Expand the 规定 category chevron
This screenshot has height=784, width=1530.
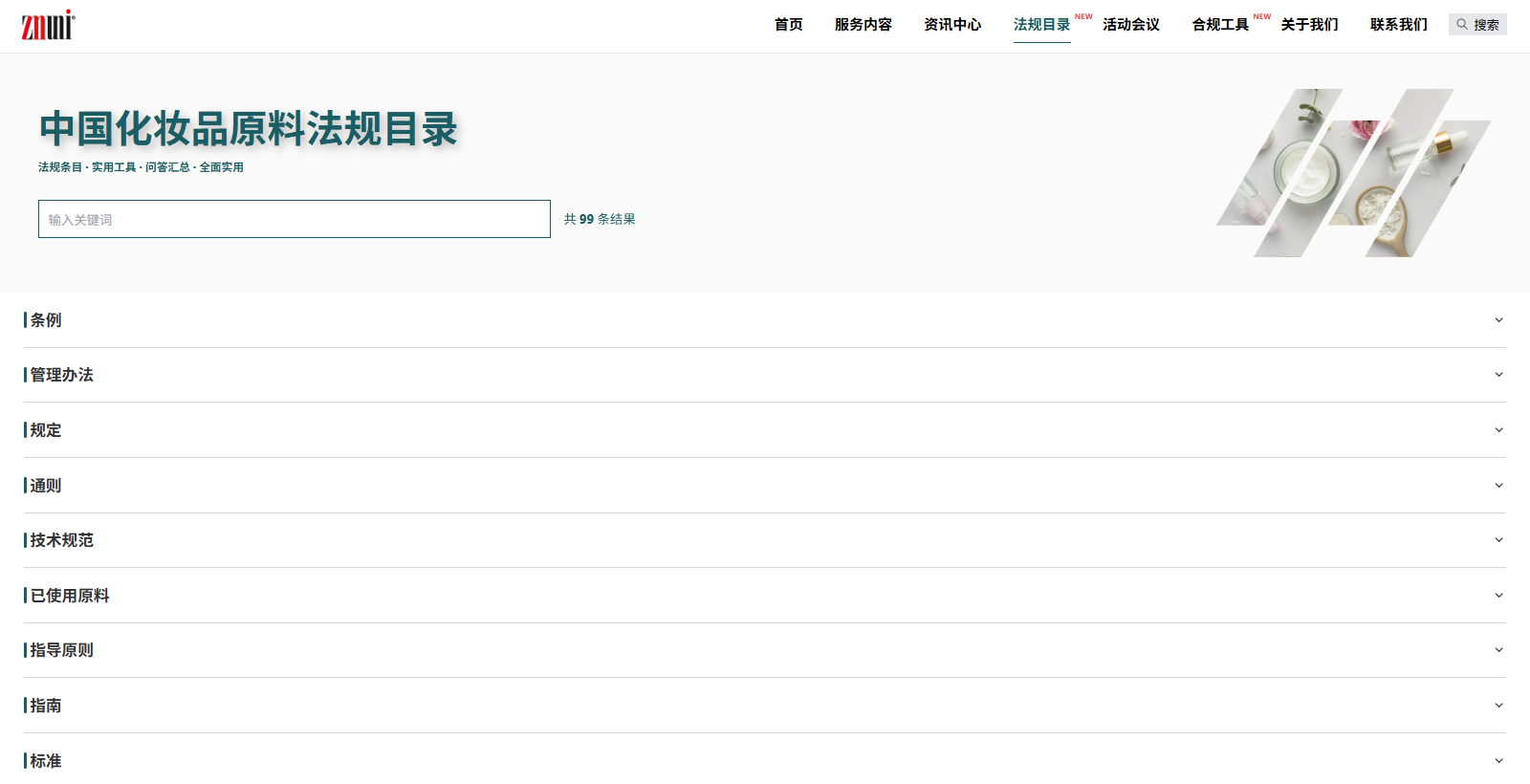pyautogui.click(x=1498, y=430)
